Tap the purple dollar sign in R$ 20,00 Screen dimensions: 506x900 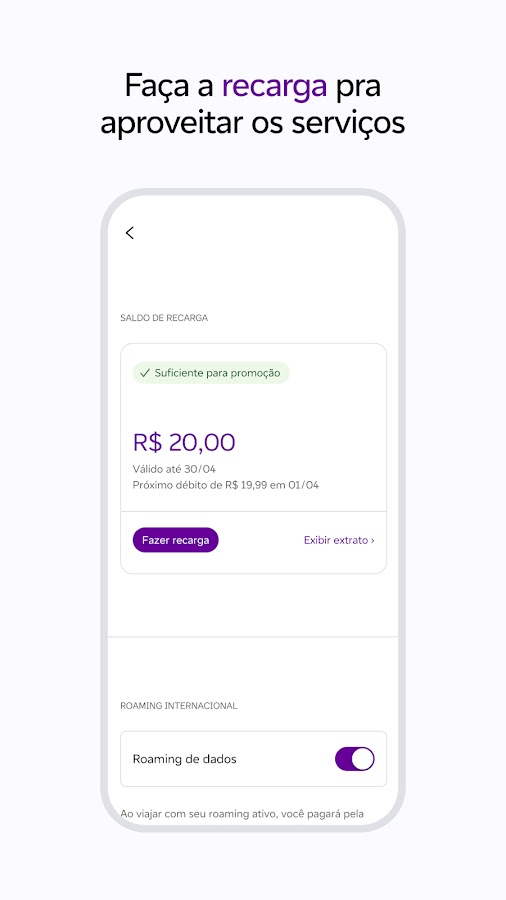(x=154, y=443)
